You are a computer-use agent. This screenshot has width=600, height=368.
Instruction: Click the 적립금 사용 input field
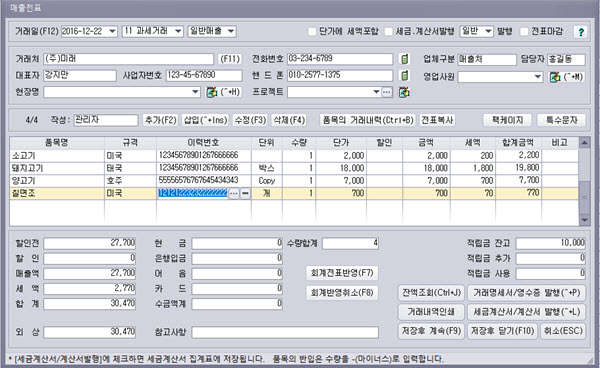click(x=550, y=274)
